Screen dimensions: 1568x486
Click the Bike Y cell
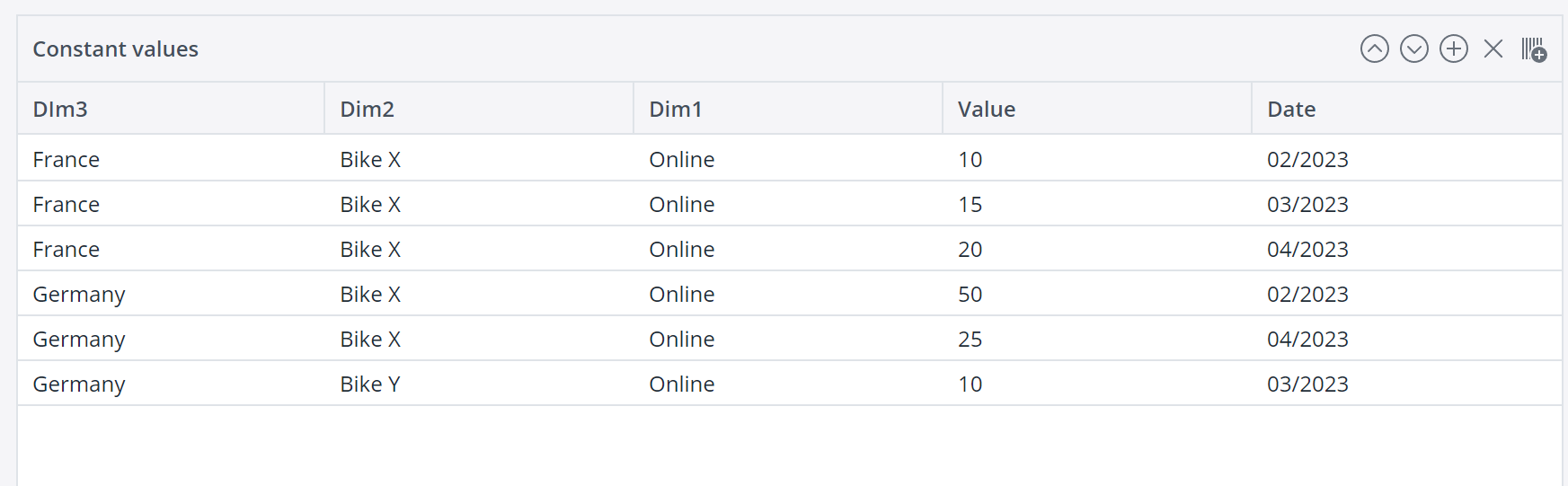369,384
